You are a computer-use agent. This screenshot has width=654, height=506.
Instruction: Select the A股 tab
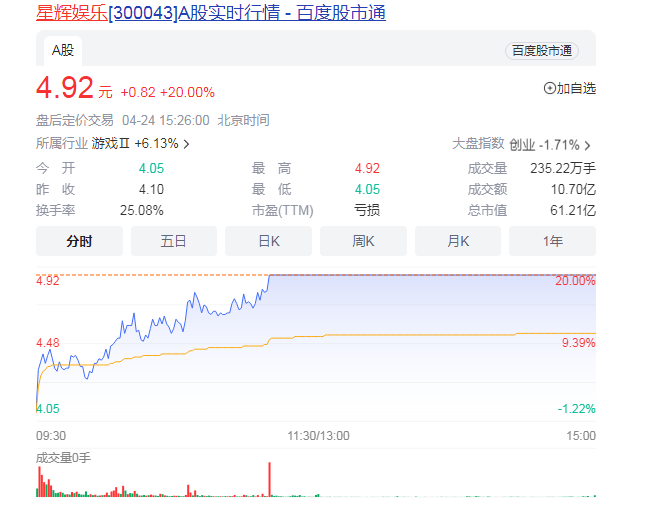coord(63,50)
